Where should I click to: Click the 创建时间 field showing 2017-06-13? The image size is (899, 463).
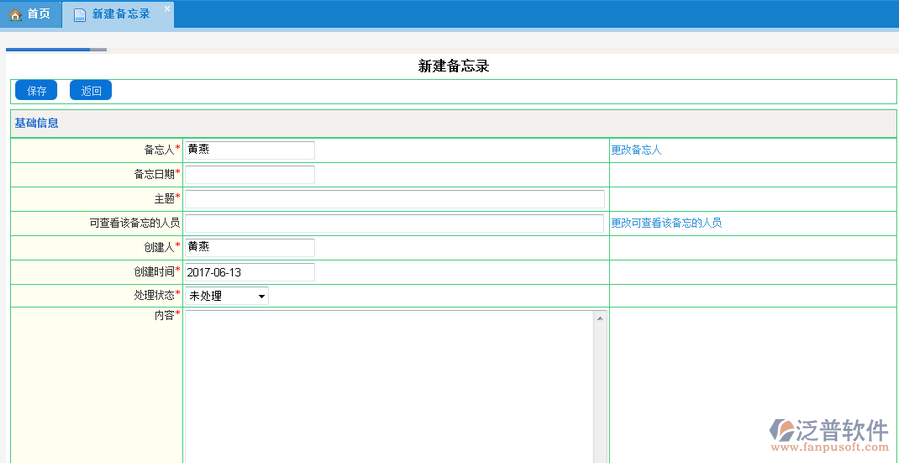249,272
